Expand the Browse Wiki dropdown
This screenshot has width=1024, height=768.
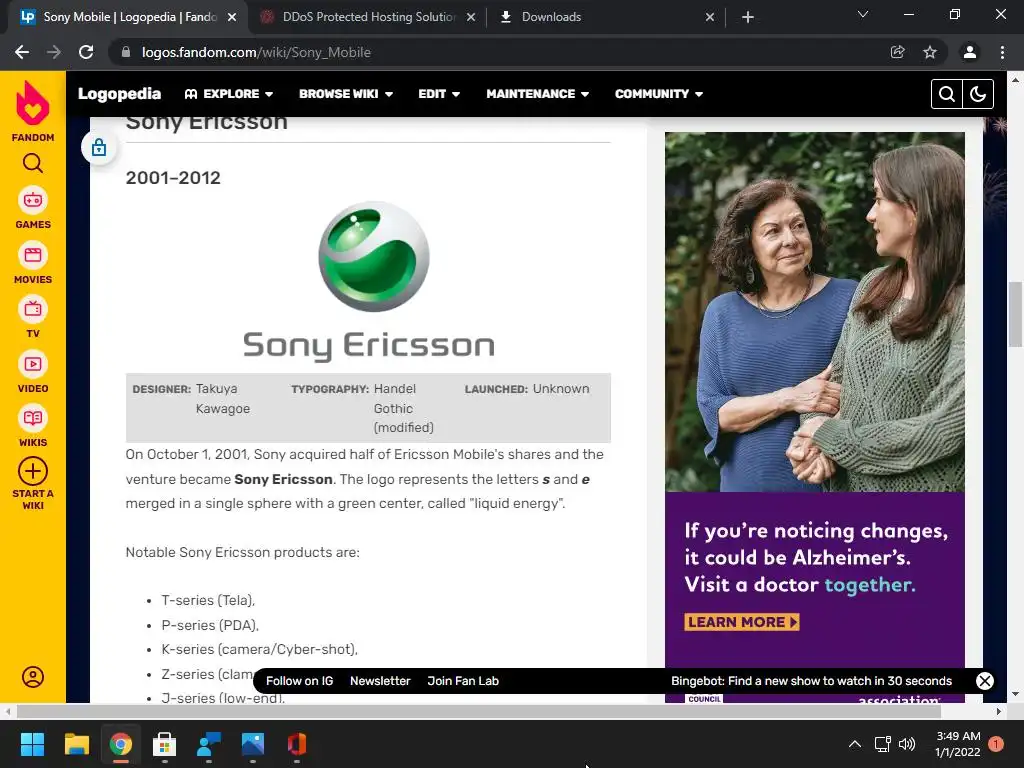pos(346,94)
